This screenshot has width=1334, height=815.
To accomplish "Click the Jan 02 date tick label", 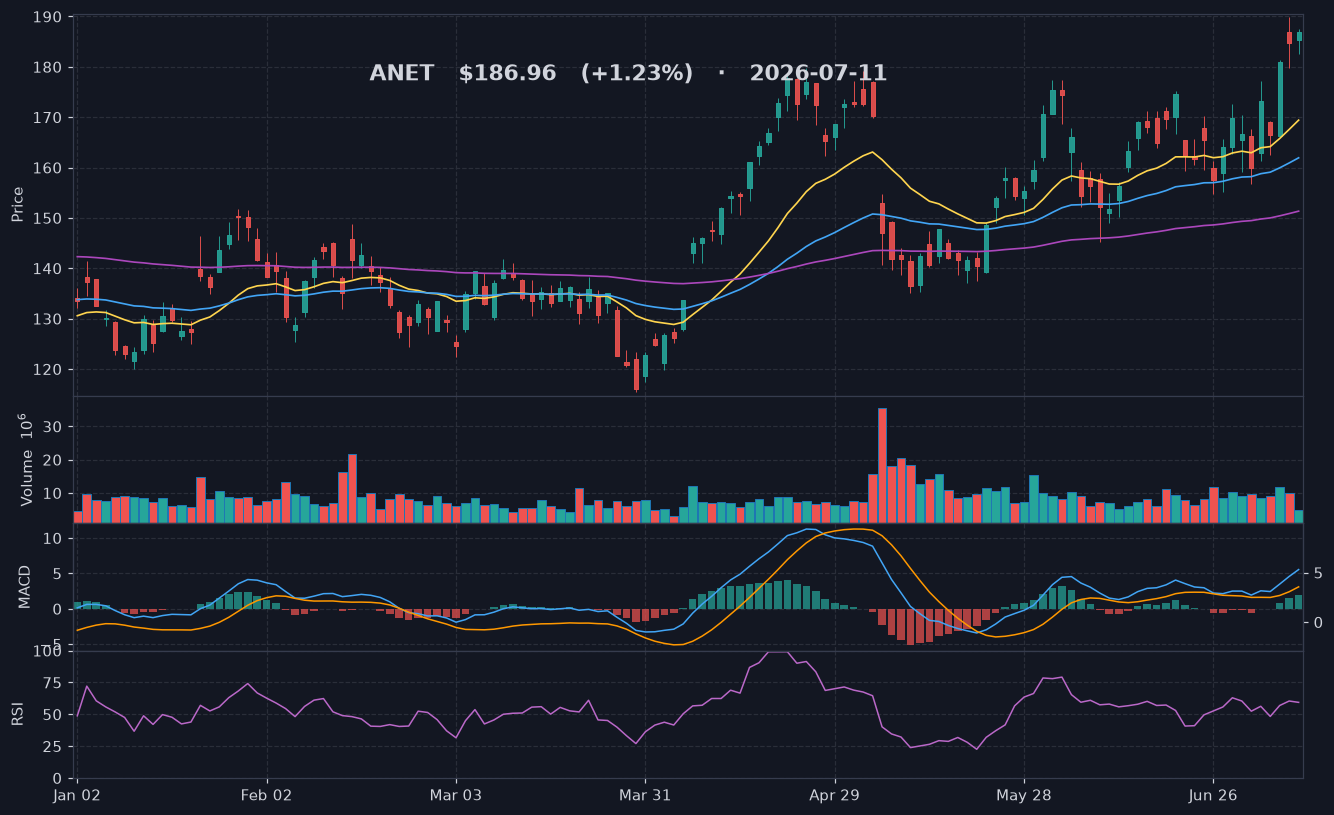I will [76, 796].
